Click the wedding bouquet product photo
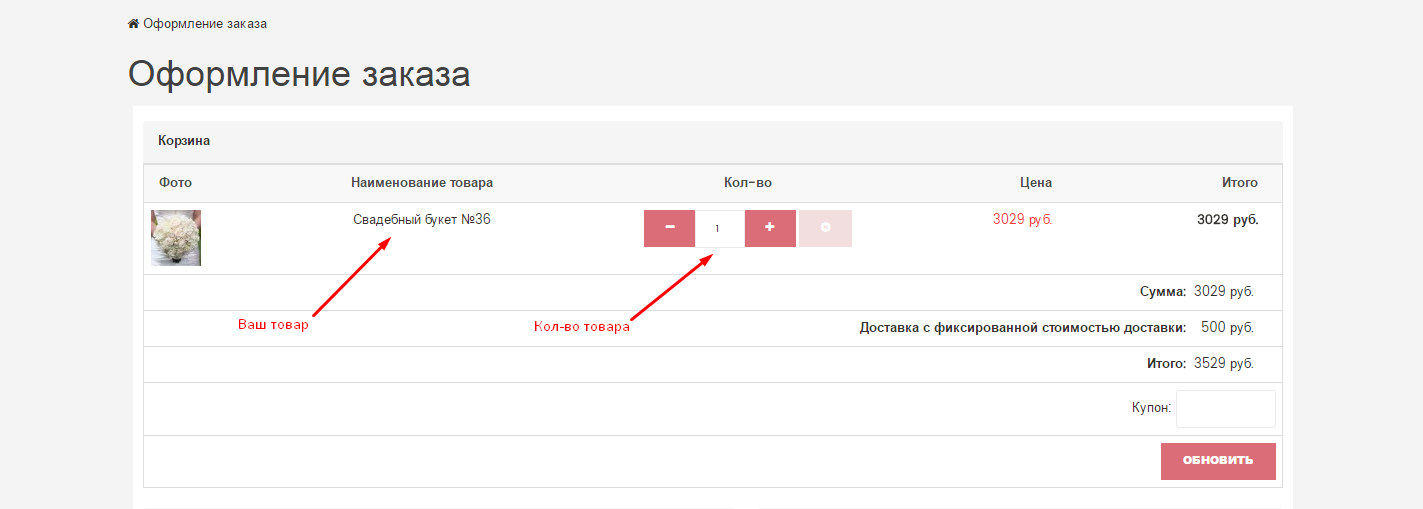Viewport: 1423px width, 509px height. 176,238
